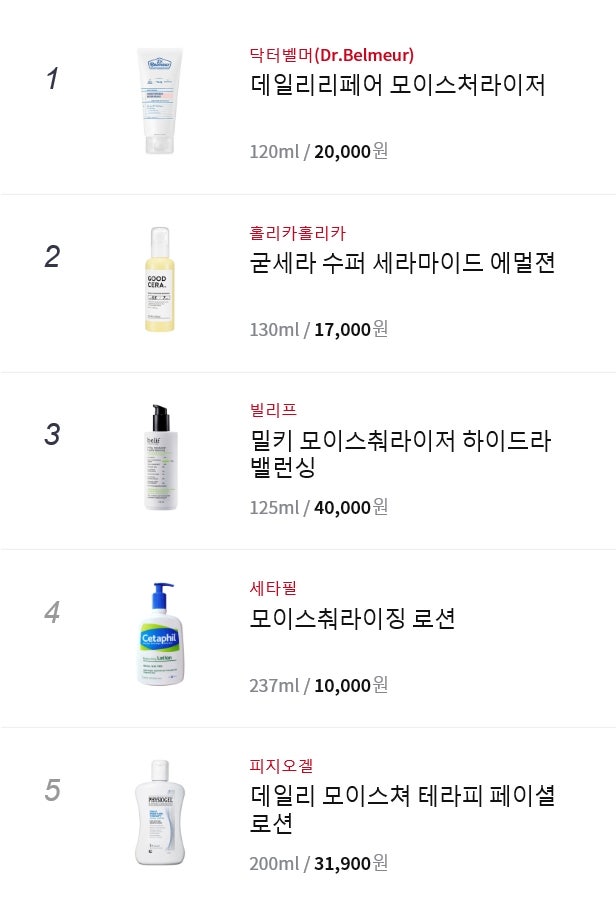Select the 125ml / 40,000원 price line
Screen dimensions: 616x903
(x=318, y=507)
